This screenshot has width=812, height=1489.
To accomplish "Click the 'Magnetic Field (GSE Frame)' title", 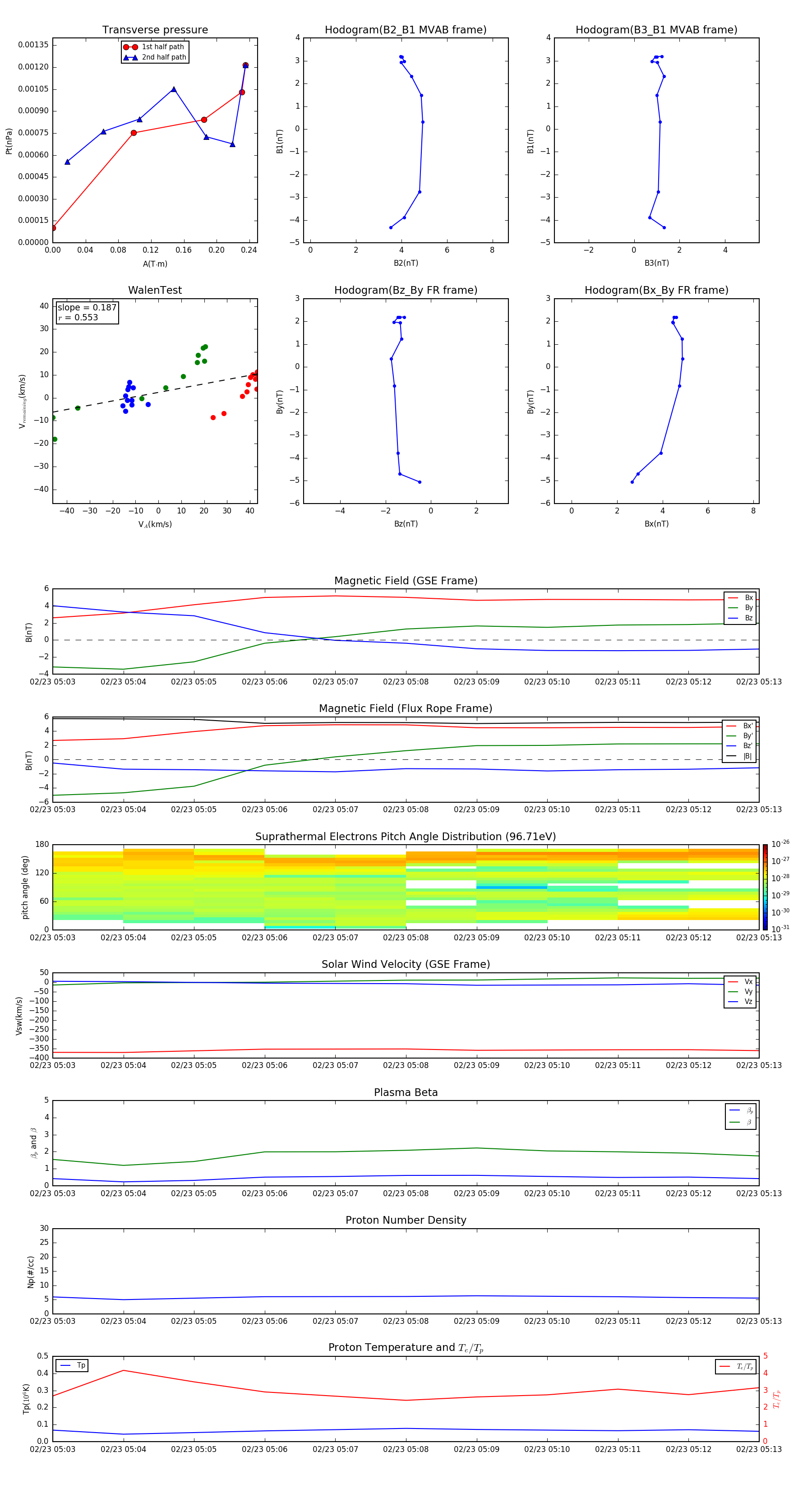I will pyautogui.click(x=406, y=581).
